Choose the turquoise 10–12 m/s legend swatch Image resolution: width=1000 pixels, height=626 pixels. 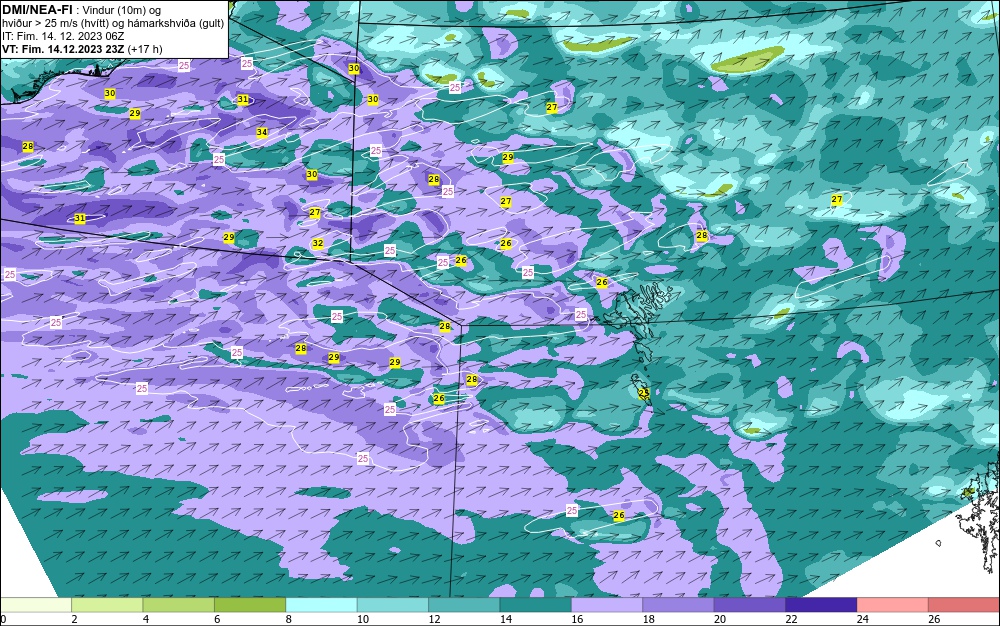point(393,605)
